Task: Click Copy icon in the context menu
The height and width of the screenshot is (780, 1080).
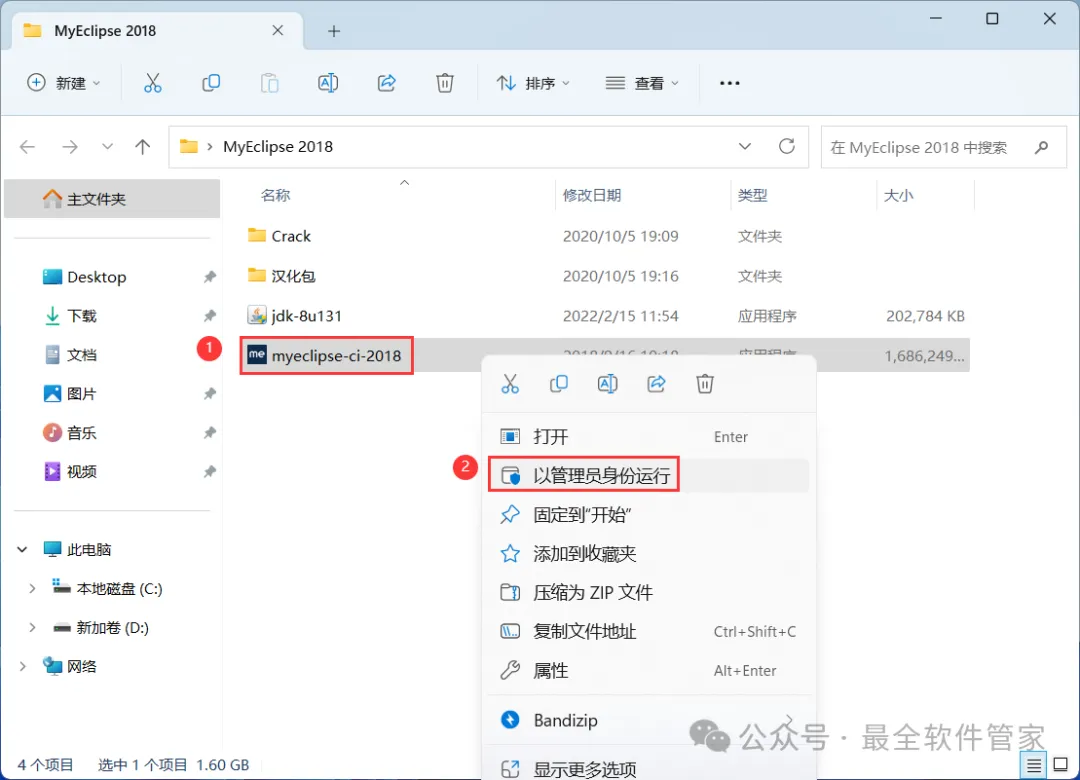Action: [x=559, y=384]
